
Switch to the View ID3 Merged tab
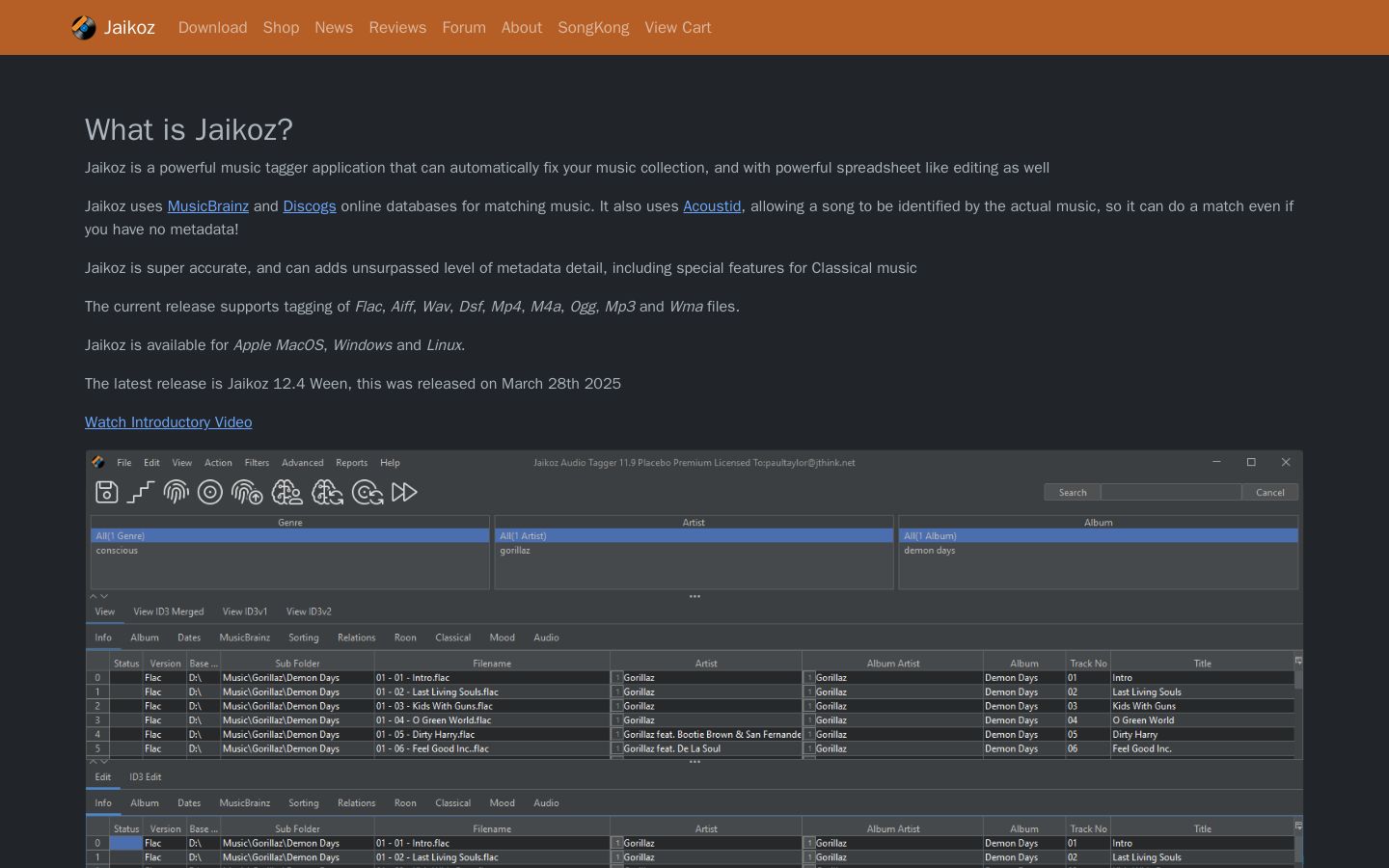[x=169, y=611]
